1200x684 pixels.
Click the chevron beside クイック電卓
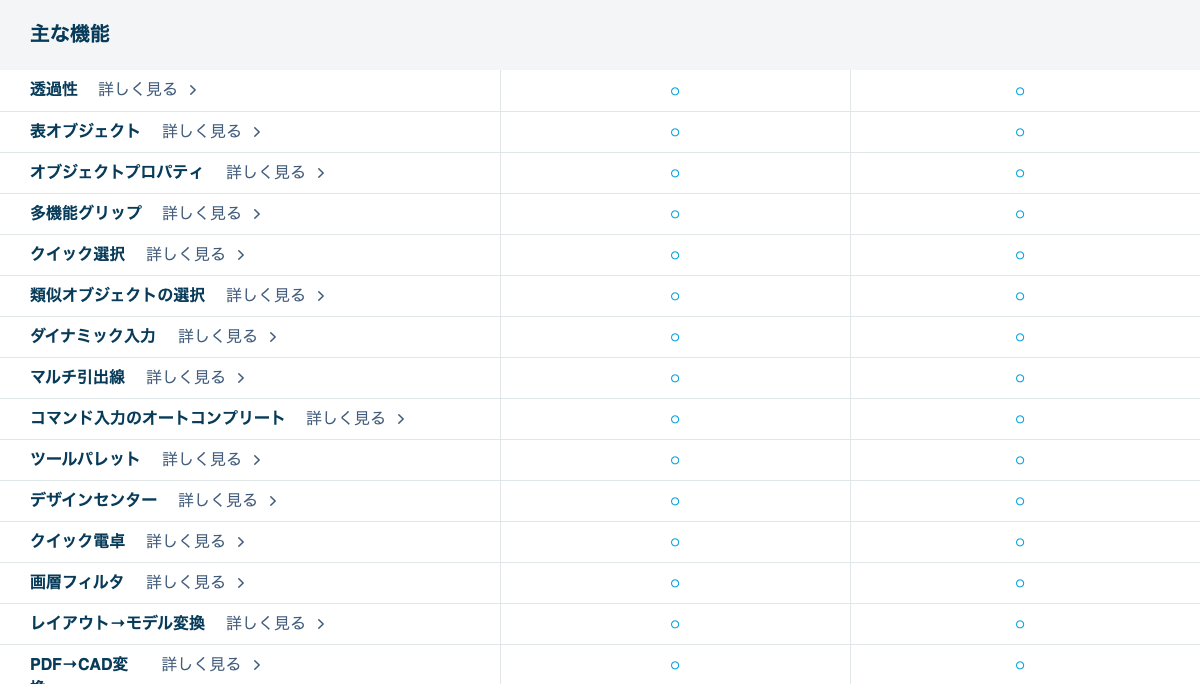tap(241, 542)
